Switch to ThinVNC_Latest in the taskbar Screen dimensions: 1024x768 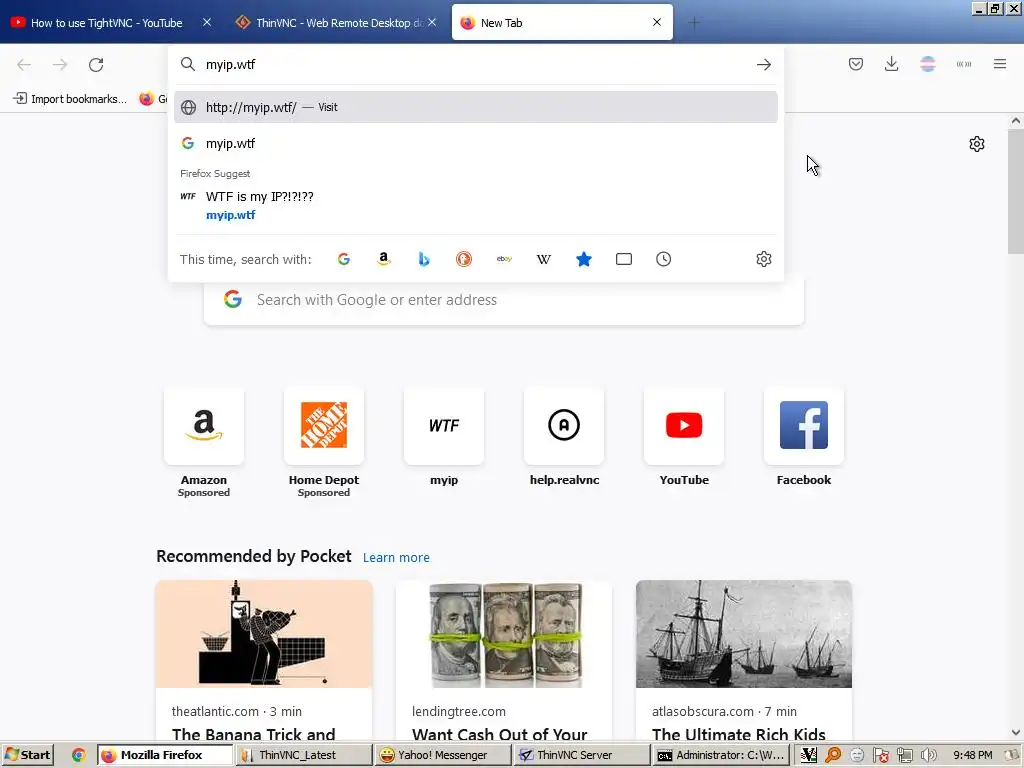coord(304,755)
